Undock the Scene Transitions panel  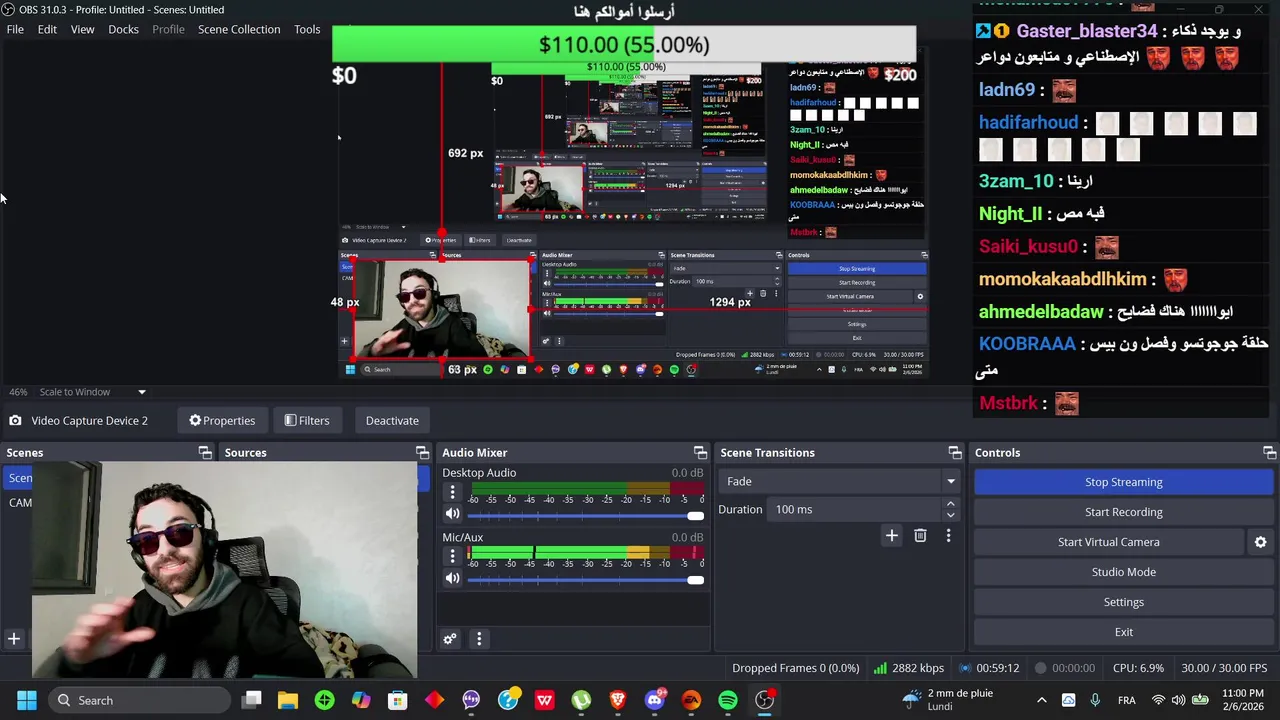955,453
